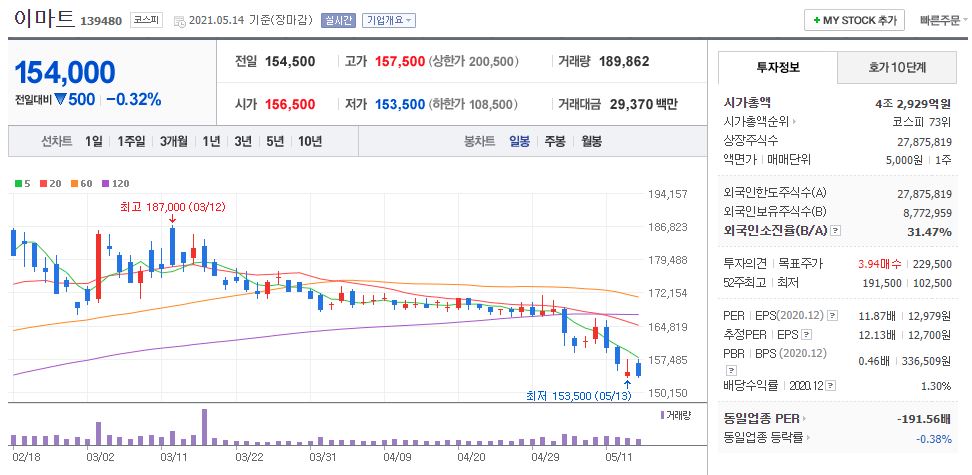This screenshot has width=972, height=475.
Task: Switch to the 투자정보 tab
Action: coord(777,68)
